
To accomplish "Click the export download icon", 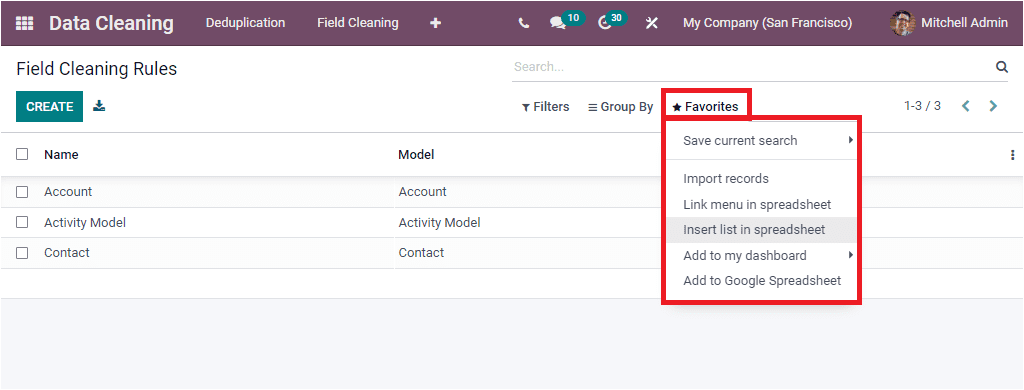I will point(99,106).
